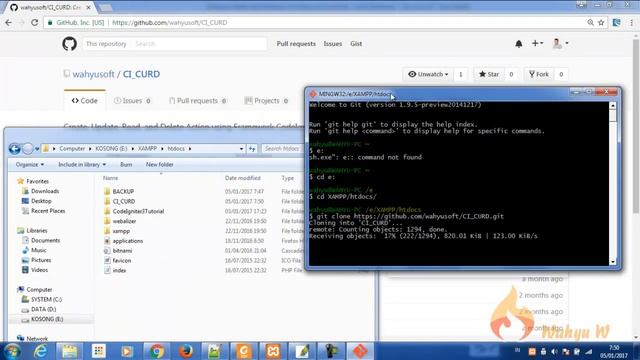The width and height of the screenshot is (640, 360).
Task: Open Firefox from taskbar
Action: point(186,351)
